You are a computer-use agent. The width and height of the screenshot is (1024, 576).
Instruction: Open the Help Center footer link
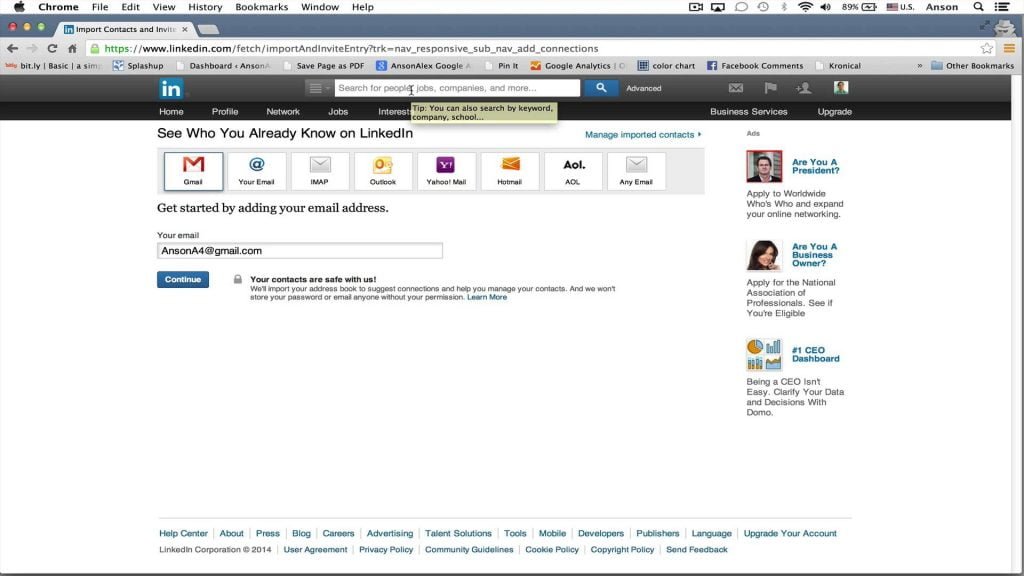183,534
